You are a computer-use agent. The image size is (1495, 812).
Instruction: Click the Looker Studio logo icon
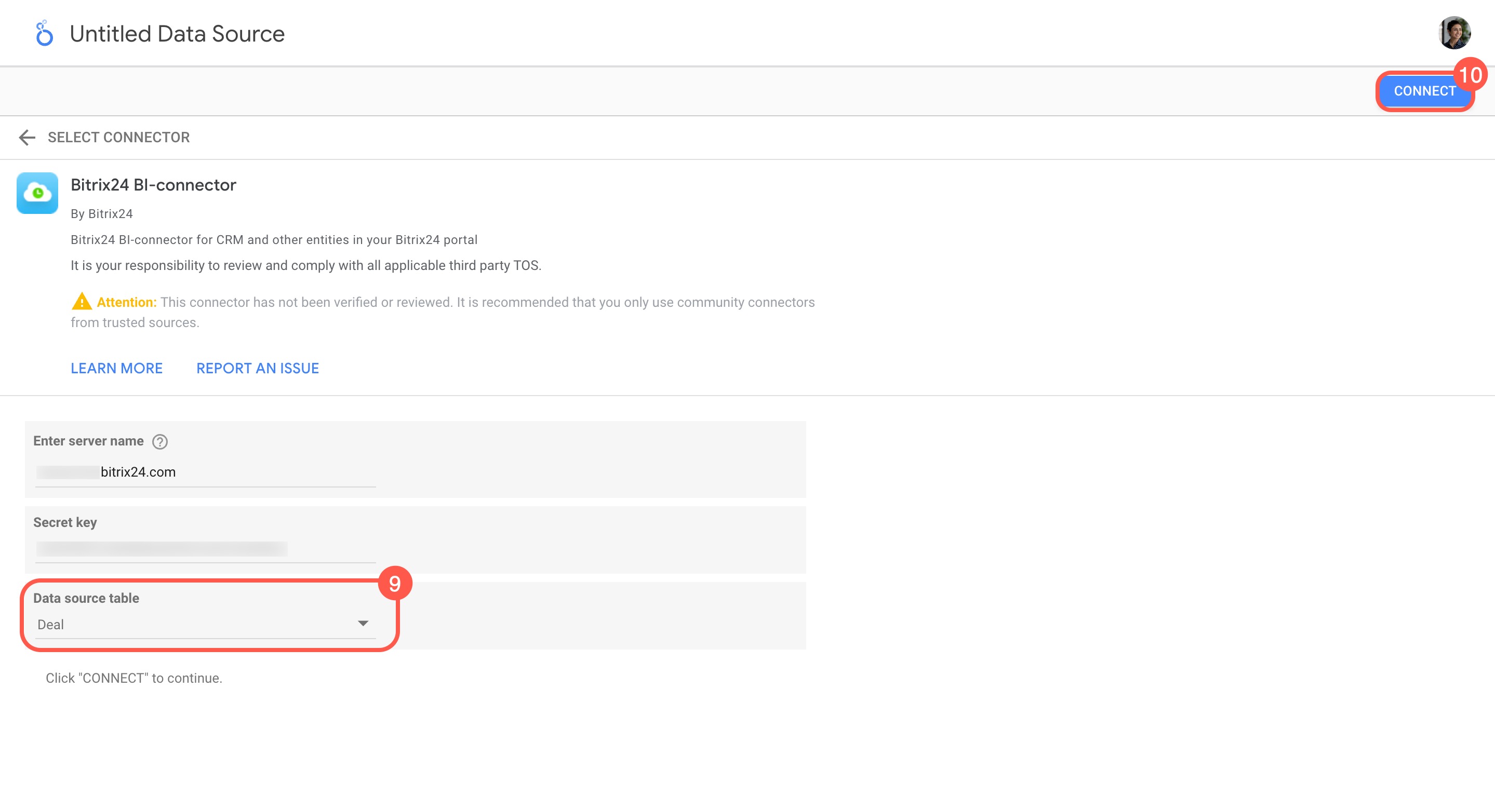tap(44, 34)
